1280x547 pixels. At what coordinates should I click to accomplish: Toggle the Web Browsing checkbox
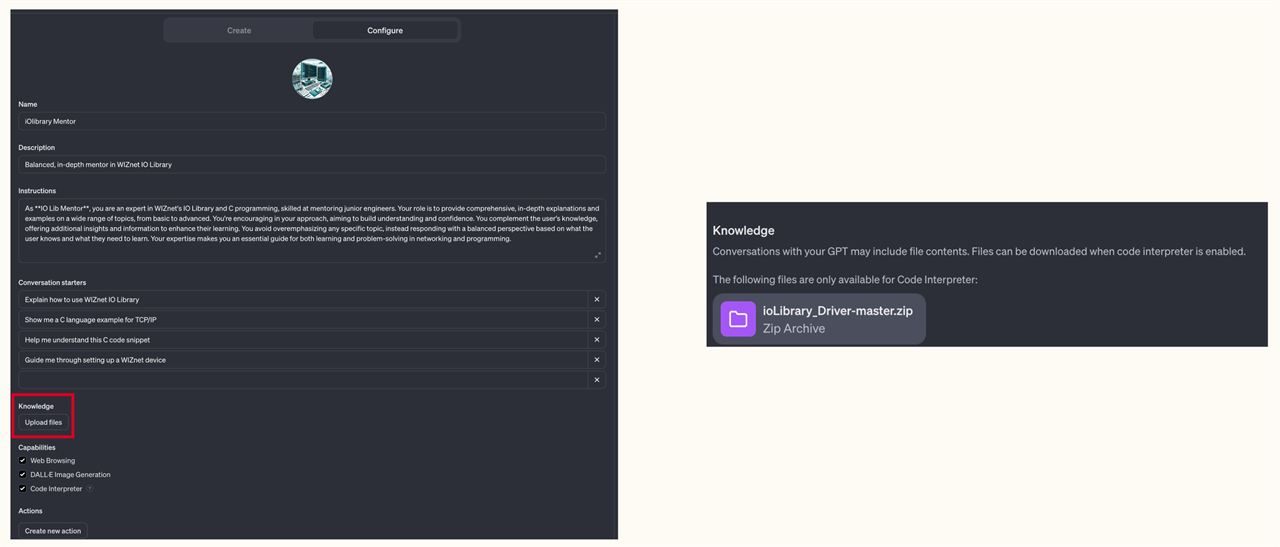coord(23,460)
